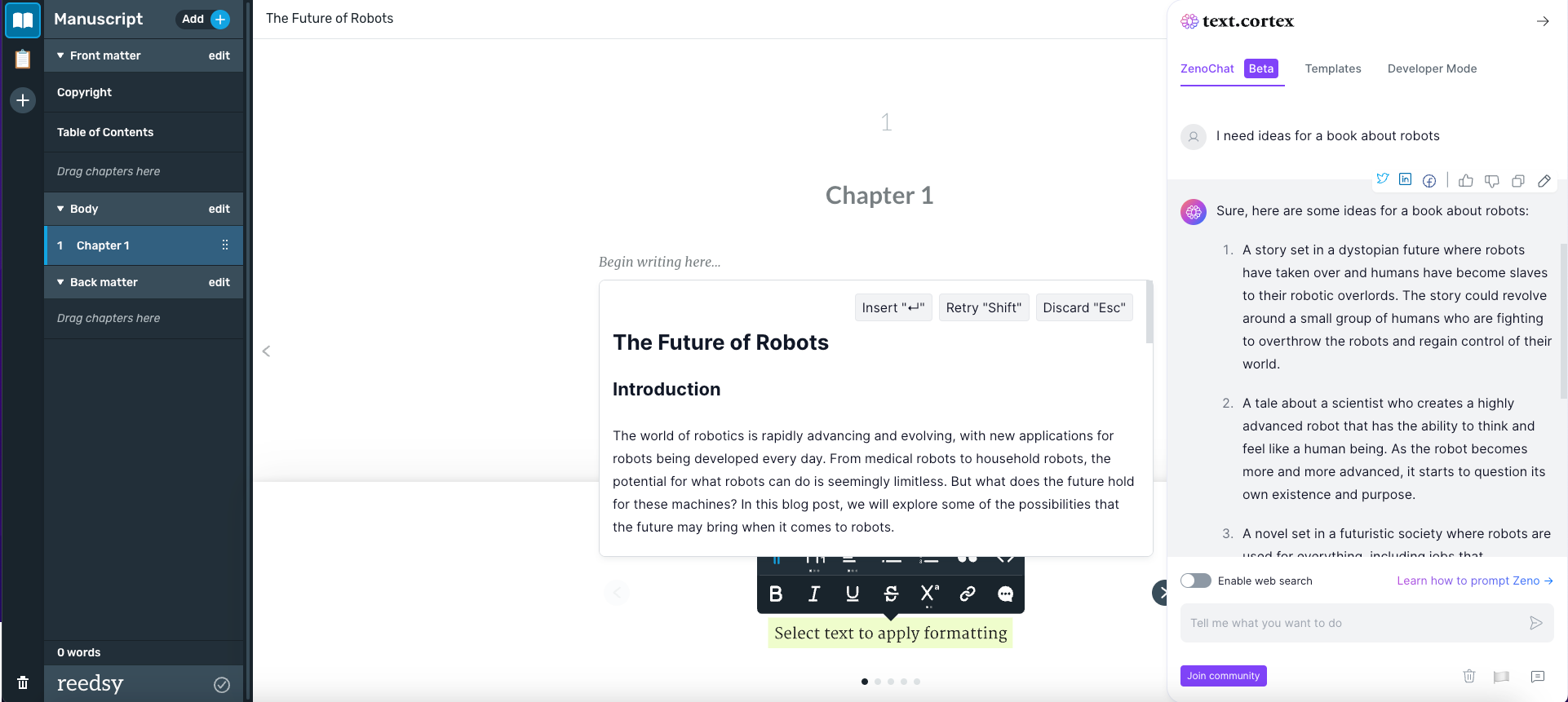Add a comment from formatting toolbar
This screenshot has width=1568, height=702.
1006,594
